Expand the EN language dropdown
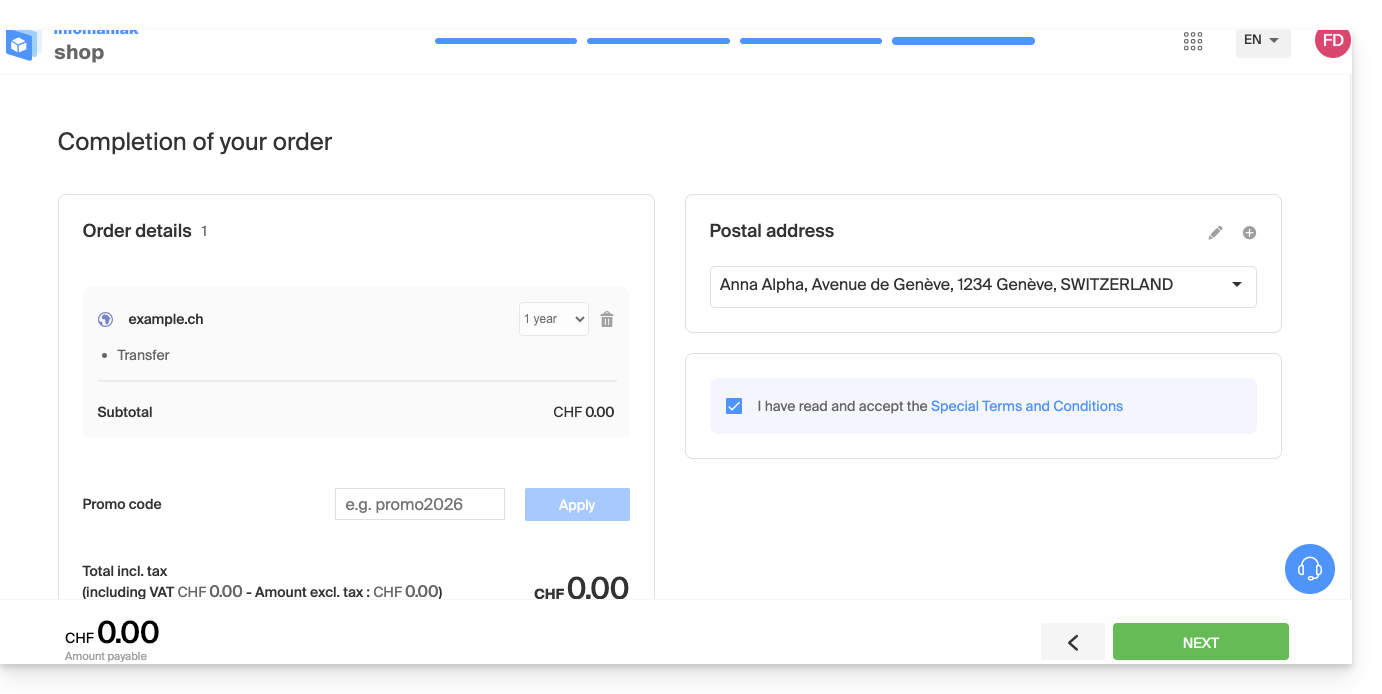1382x694 pixels. (1262, 41)
